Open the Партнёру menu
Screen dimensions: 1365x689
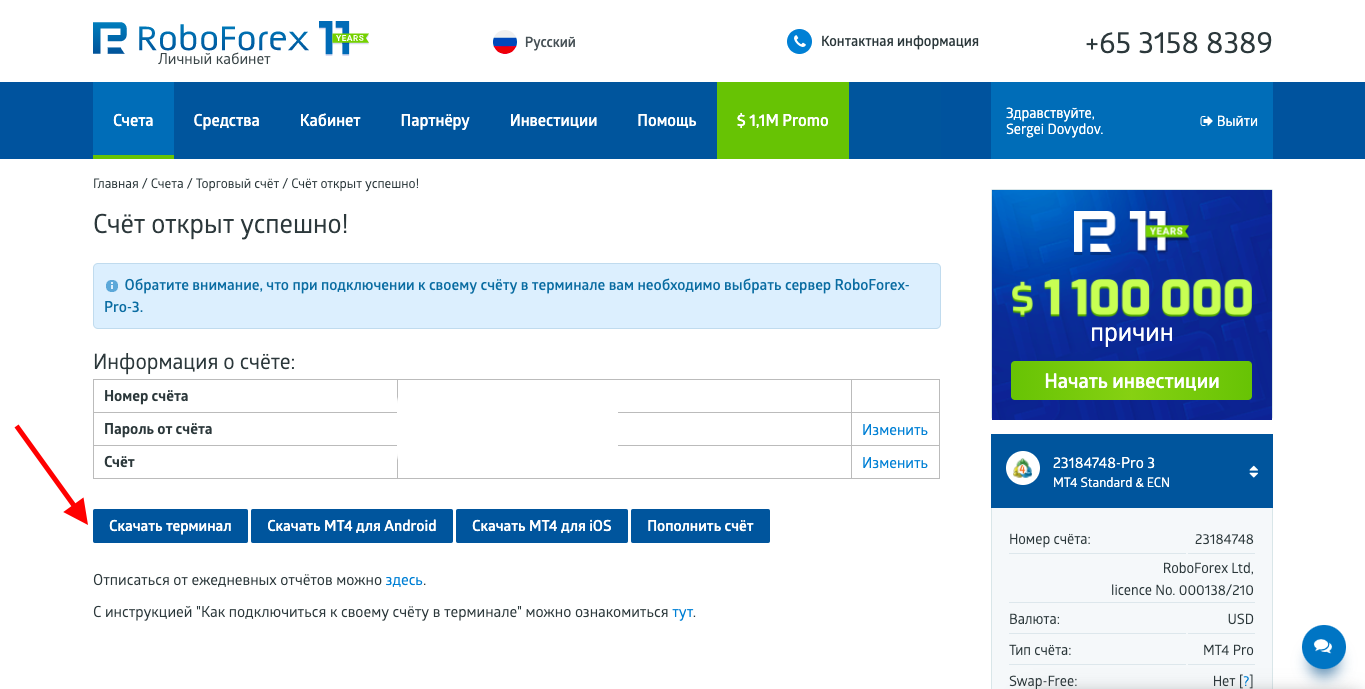click(435, 120)
